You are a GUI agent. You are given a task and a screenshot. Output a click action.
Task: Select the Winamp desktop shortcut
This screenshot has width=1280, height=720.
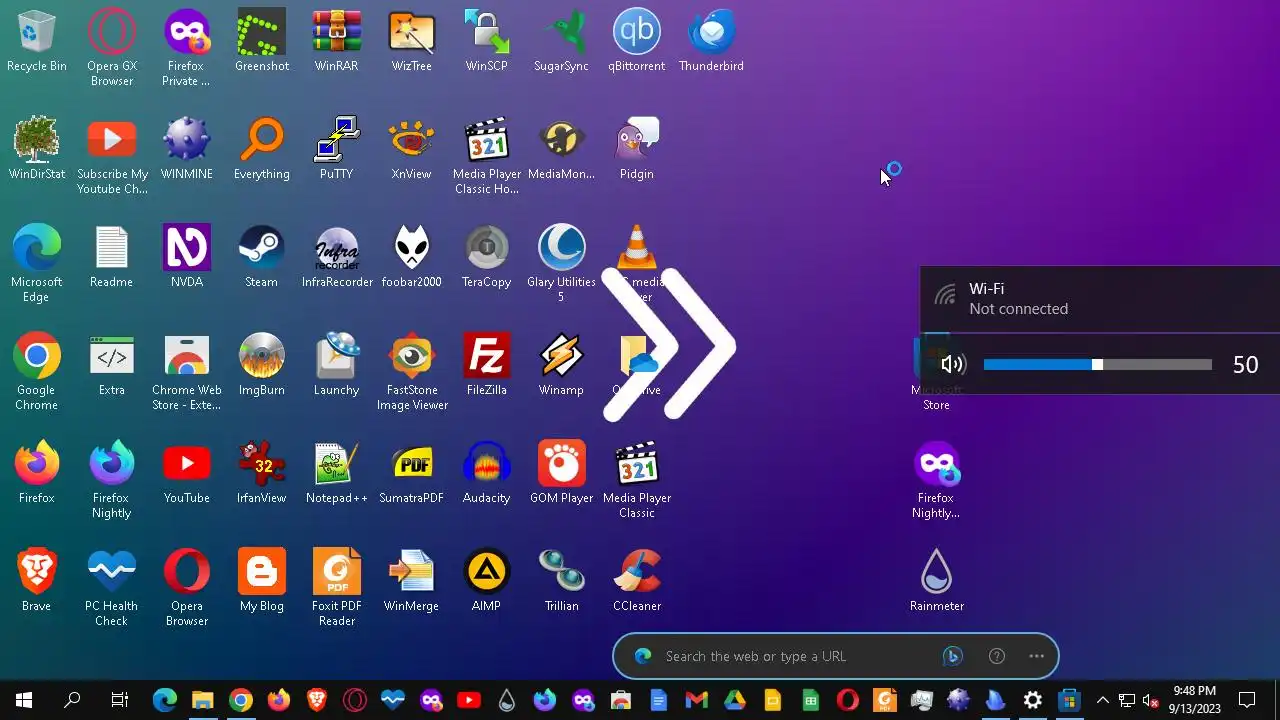pos(562,366)
